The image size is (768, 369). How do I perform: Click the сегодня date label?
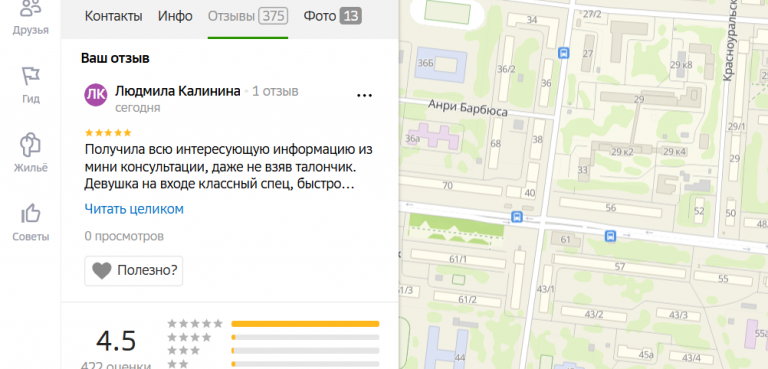coord(138,108)
